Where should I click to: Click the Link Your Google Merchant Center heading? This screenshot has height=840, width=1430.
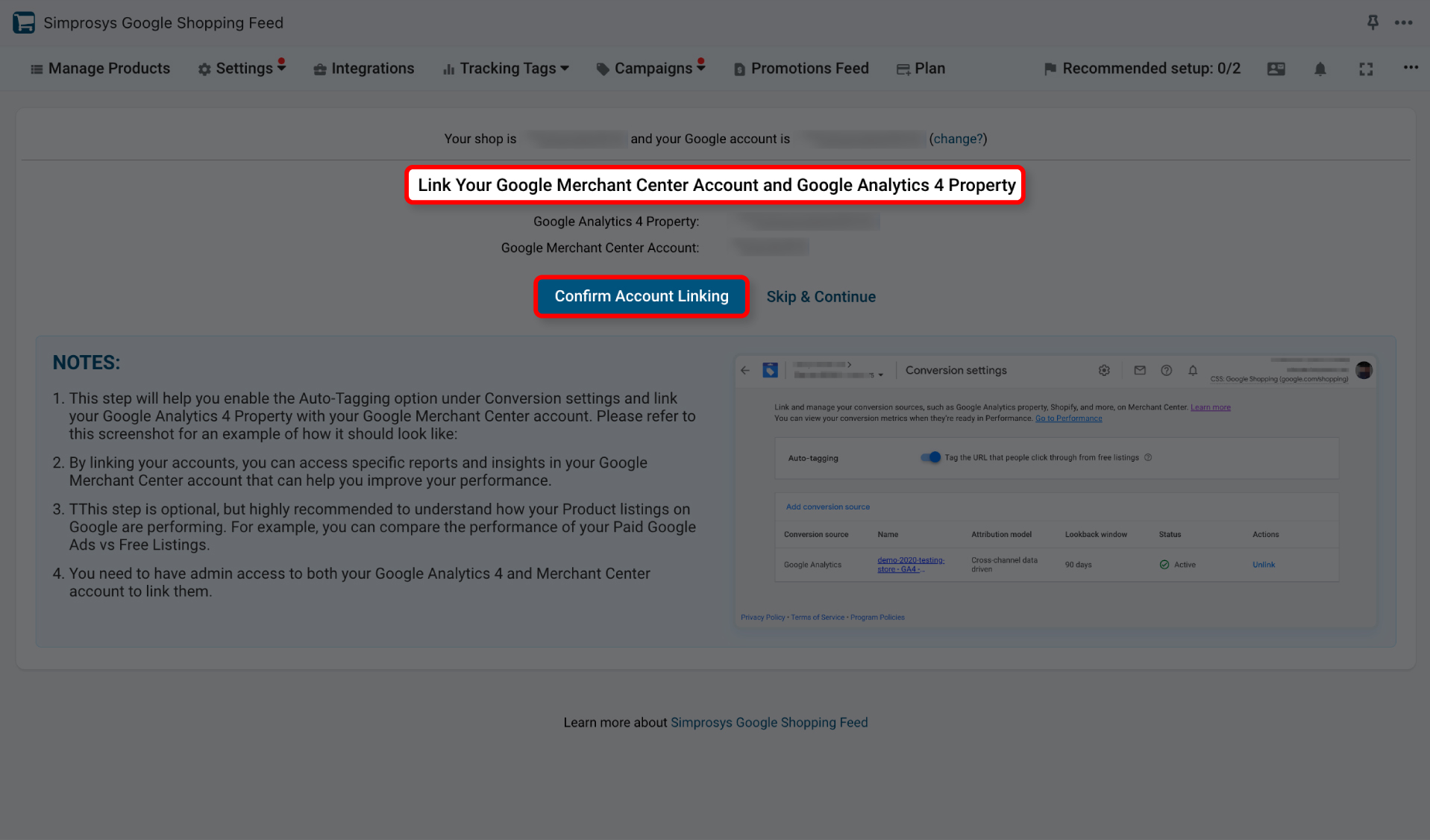[x=716, y=185]
